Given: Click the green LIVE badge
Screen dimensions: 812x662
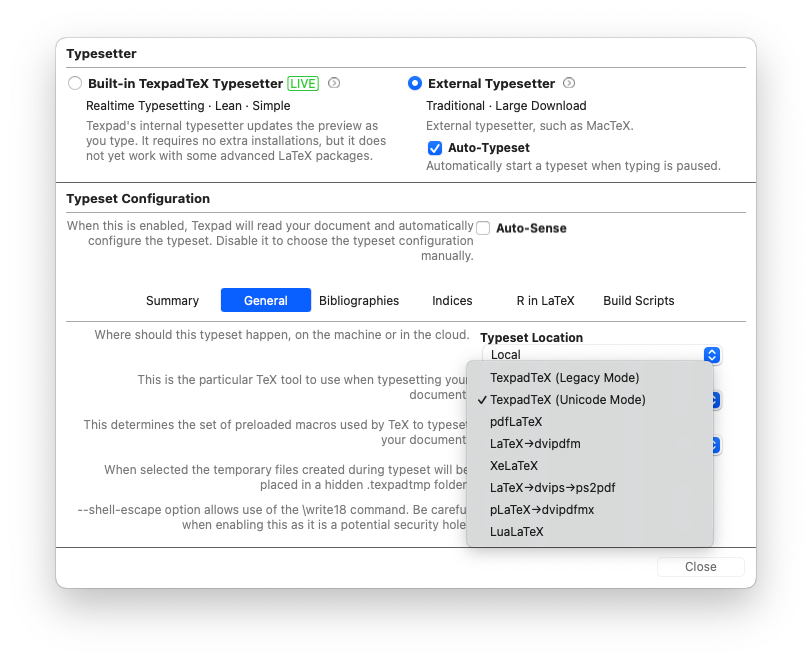Looking at the screenshot, I should click(303, 83).
